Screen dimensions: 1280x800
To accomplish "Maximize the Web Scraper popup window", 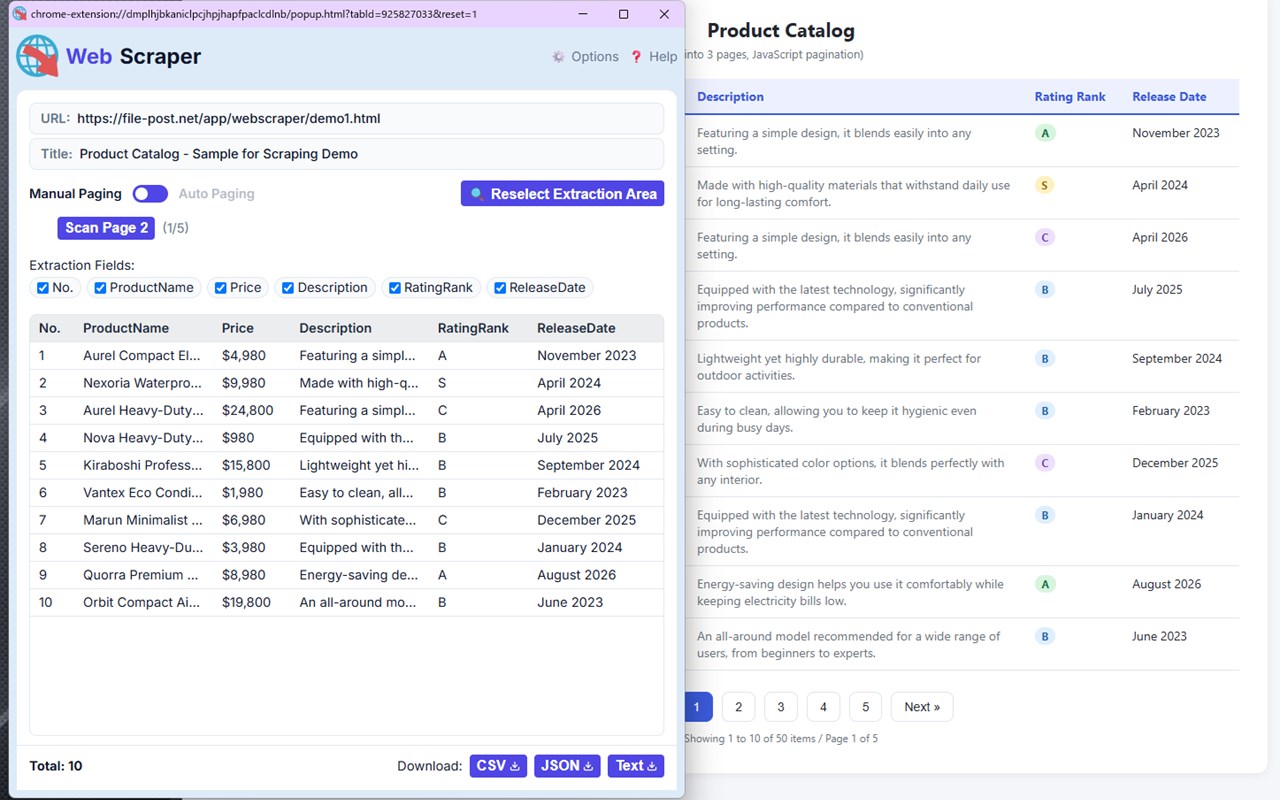I will (x=623, y=14).
